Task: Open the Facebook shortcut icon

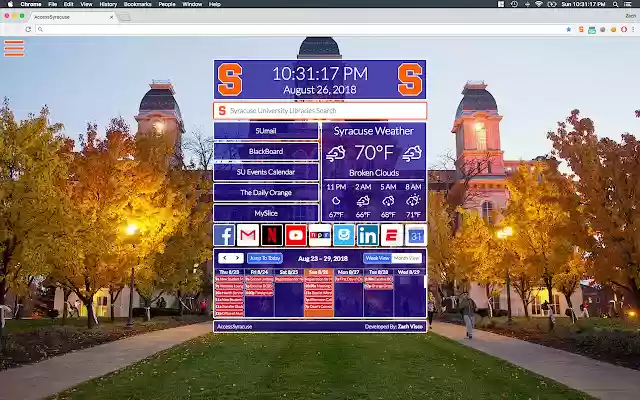Action: click(x=224, y=235)
